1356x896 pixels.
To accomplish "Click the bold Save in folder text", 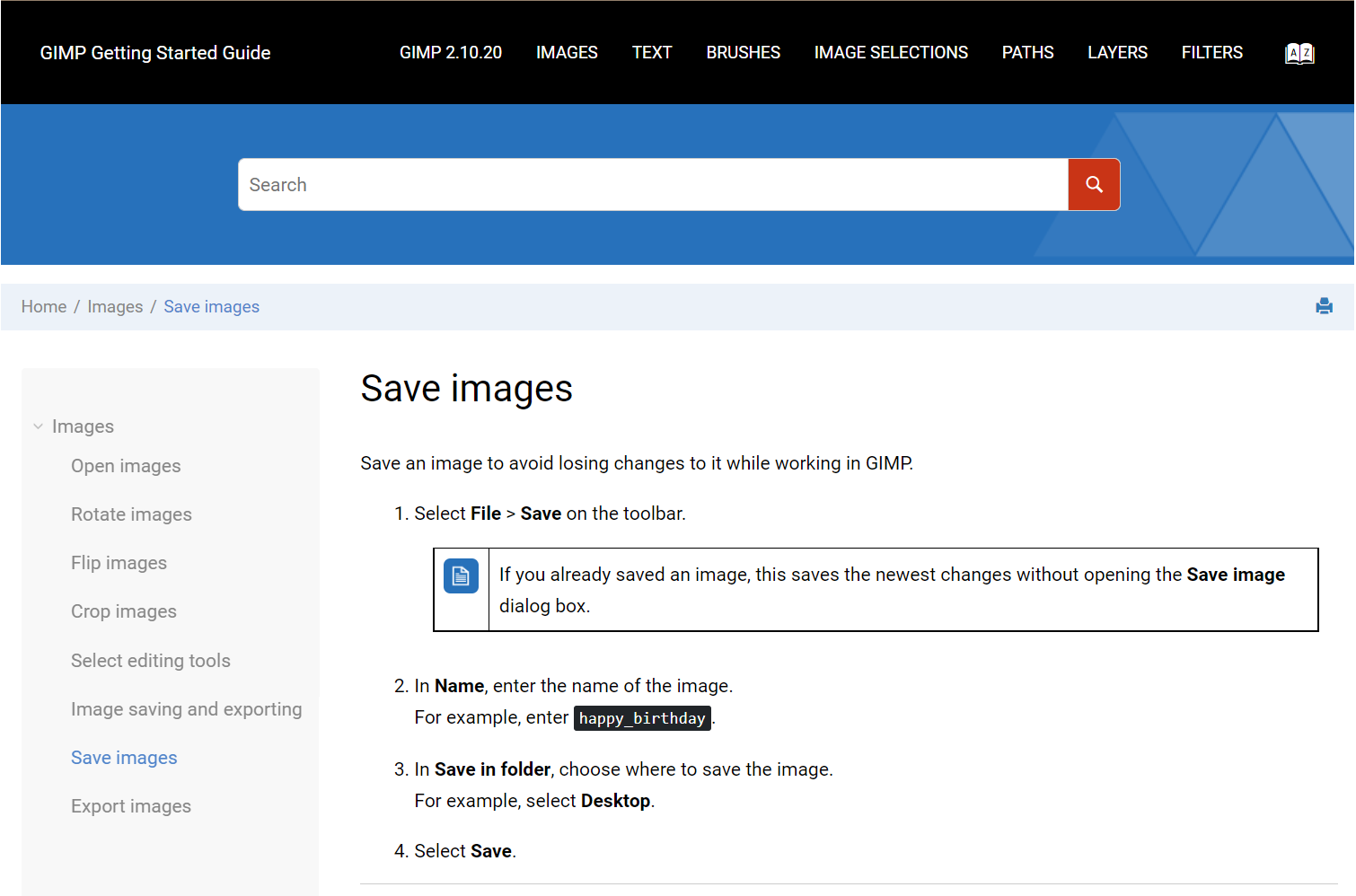I will [492, 769].
